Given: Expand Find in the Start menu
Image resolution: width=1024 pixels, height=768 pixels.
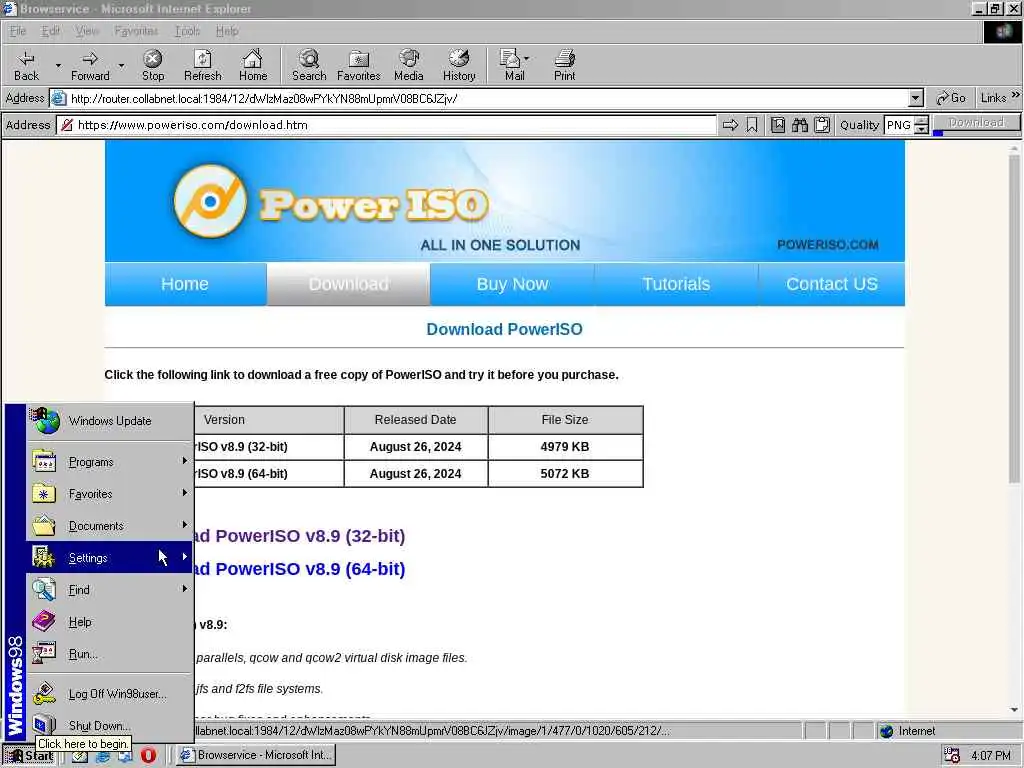Looking at the screenshot, I should (110, 590).
